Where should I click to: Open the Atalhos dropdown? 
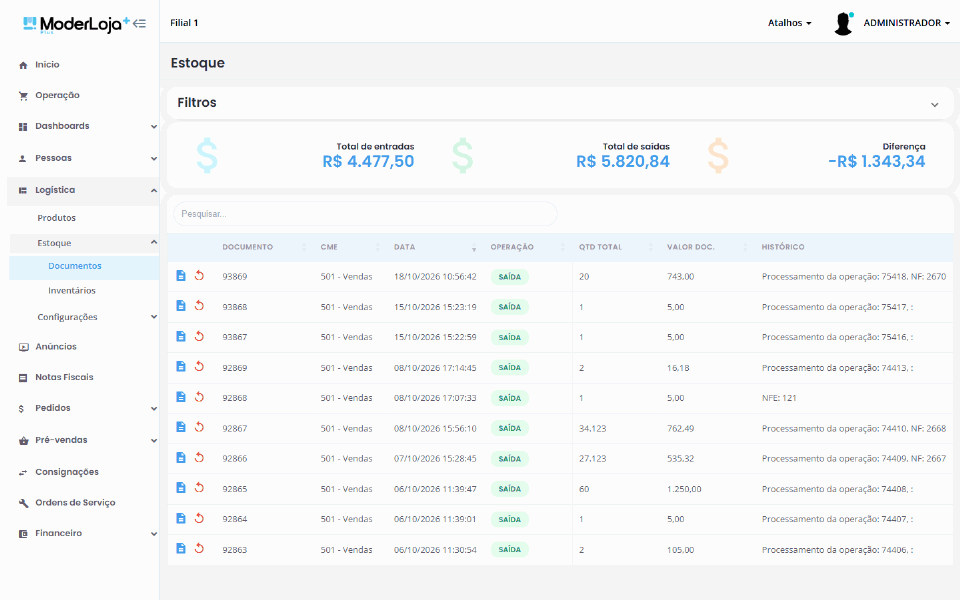point(789,23)
